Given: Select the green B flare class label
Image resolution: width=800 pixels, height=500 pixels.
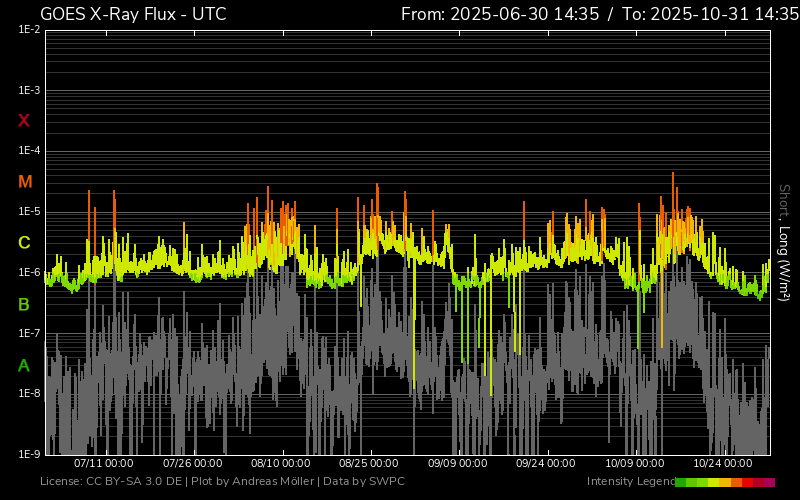Looking at the screenshot, I should pos(24,304).
